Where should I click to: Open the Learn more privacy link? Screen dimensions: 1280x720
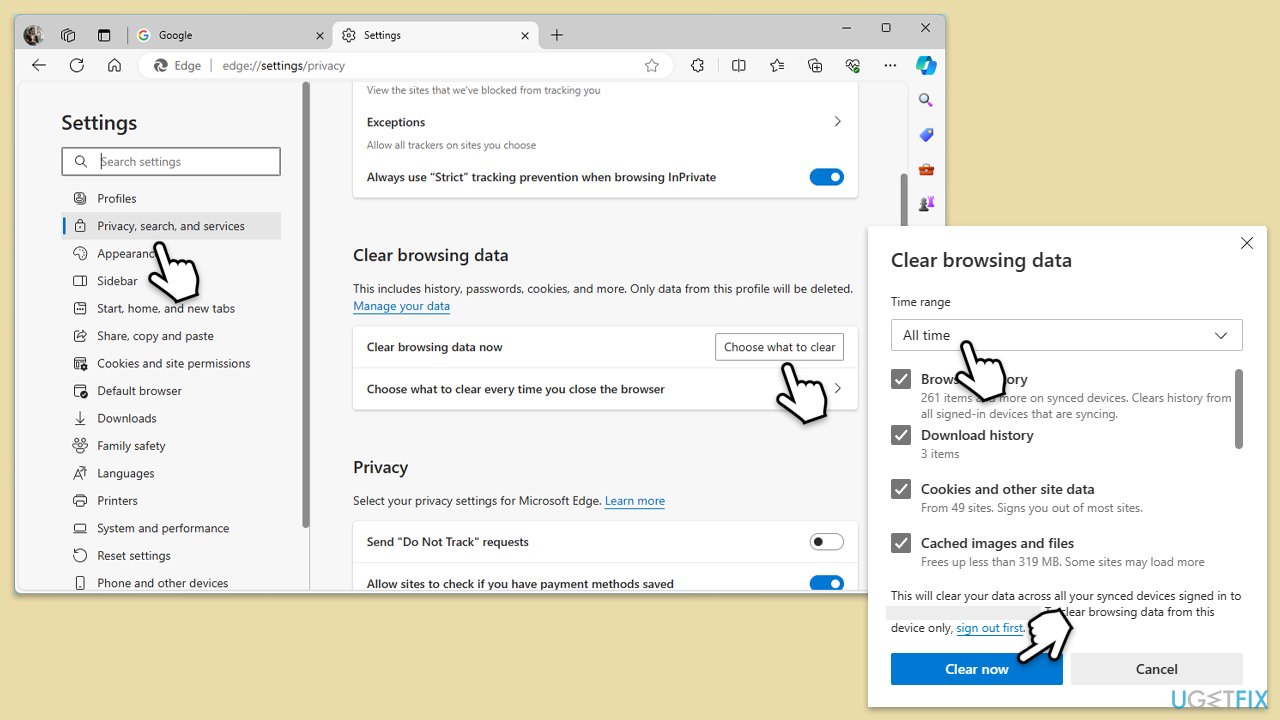pos(635,501)
